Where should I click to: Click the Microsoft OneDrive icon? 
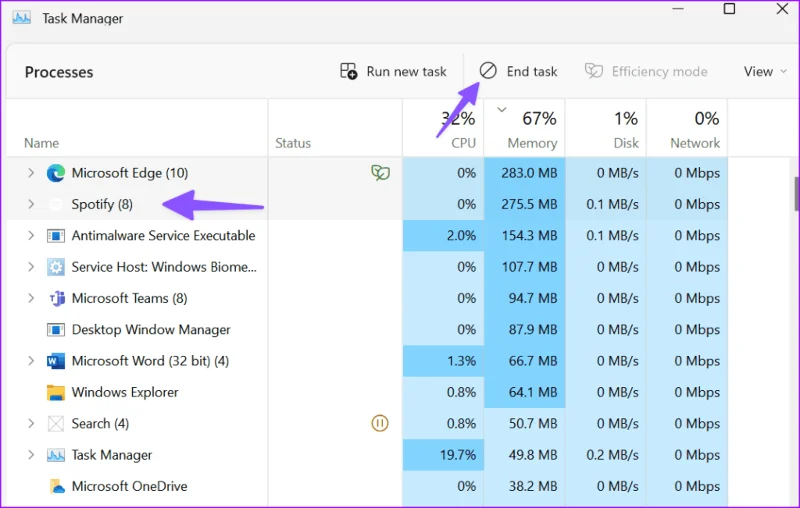tap(57, 486)
